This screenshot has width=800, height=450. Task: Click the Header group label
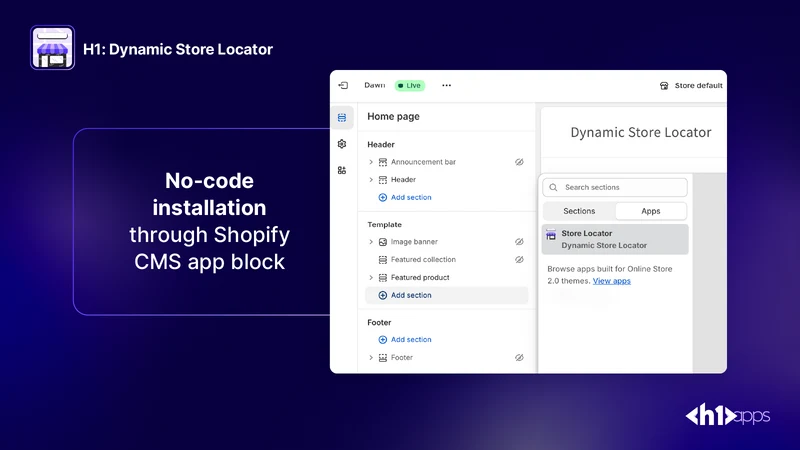pos(381,144)
